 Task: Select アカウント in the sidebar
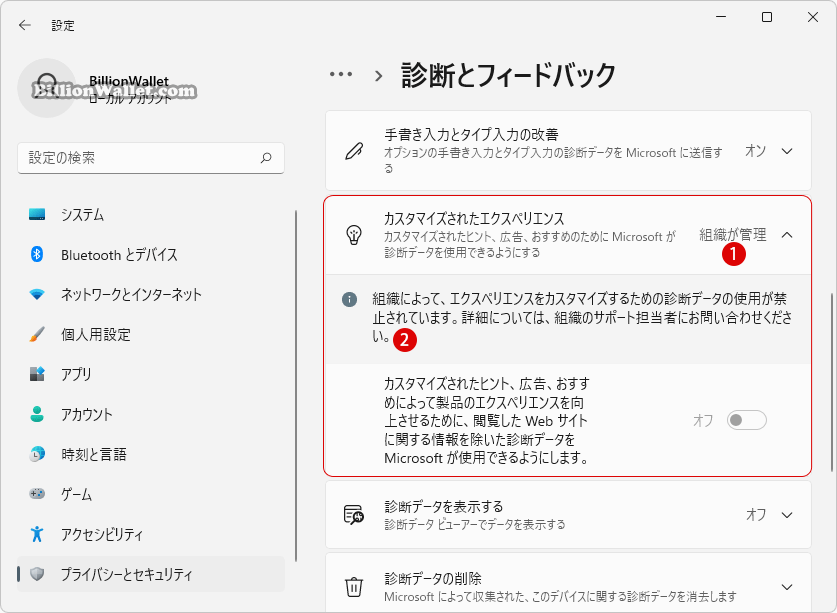click(x=151, y=414)
